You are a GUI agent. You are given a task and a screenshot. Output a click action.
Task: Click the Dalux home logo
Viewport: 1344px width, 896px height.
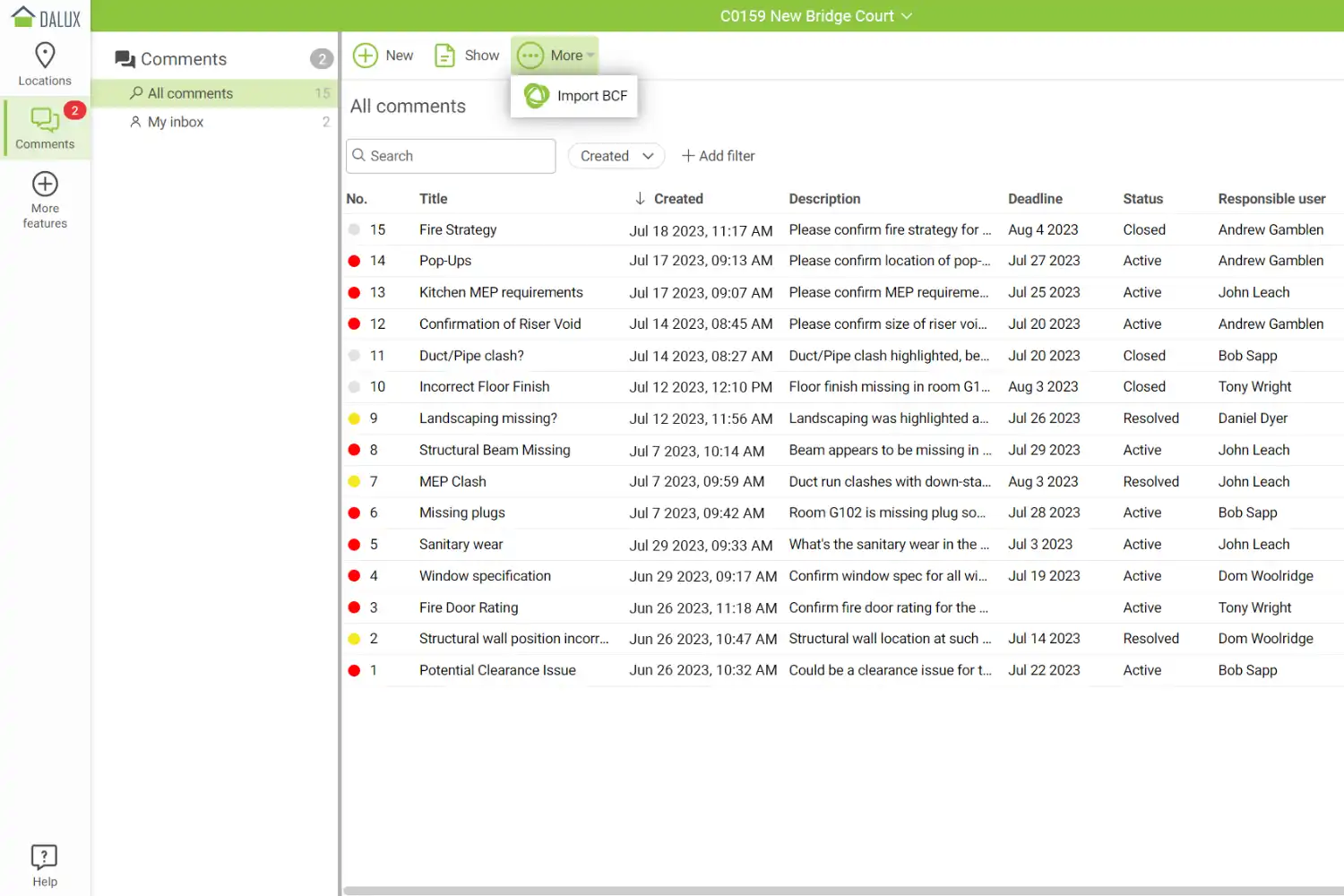(45, 17)
